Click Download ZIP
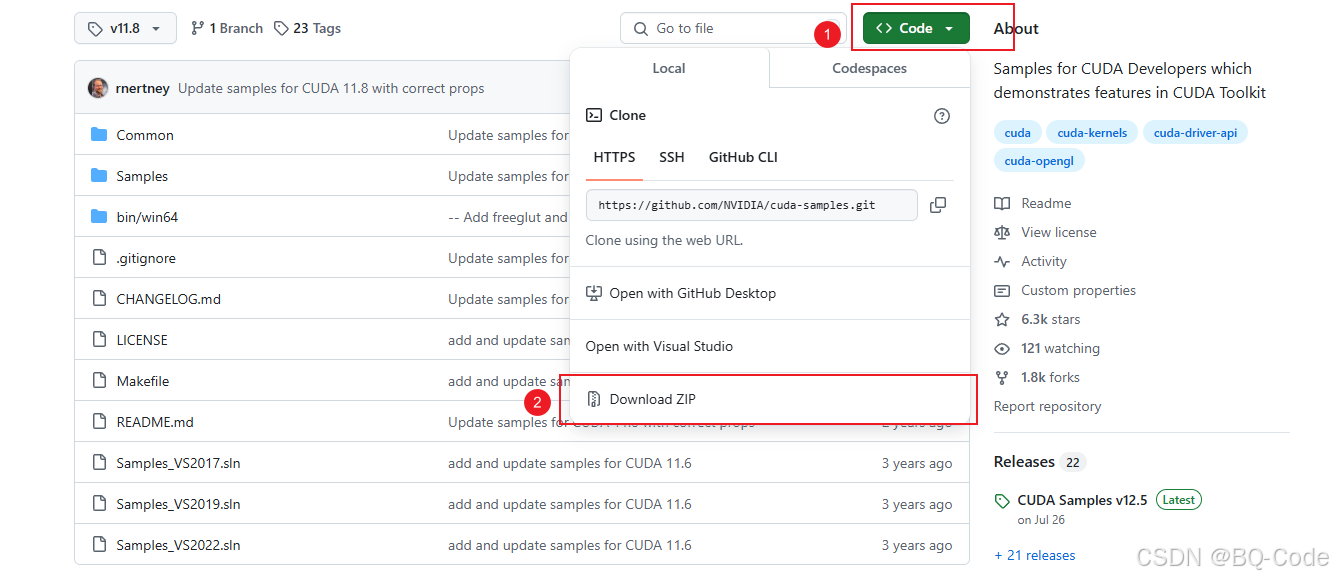Viewport: 1333px width, 579px height. point(769,399)
